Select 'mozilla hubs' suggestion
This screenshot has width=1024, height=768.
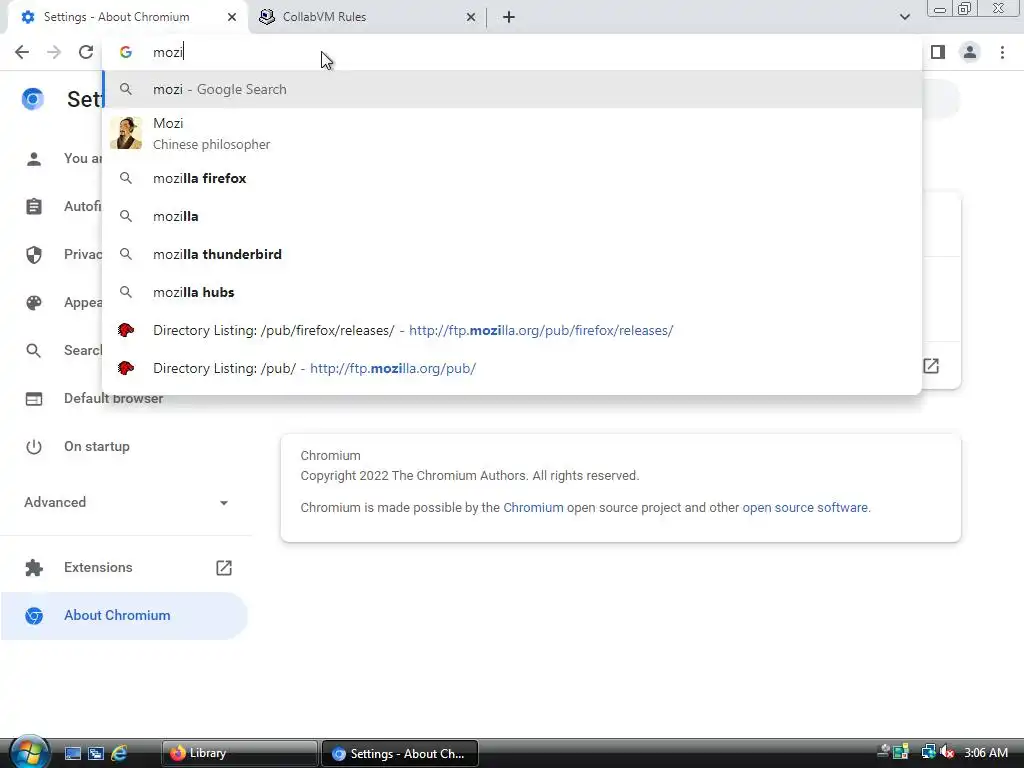click(x=512, y=292)
